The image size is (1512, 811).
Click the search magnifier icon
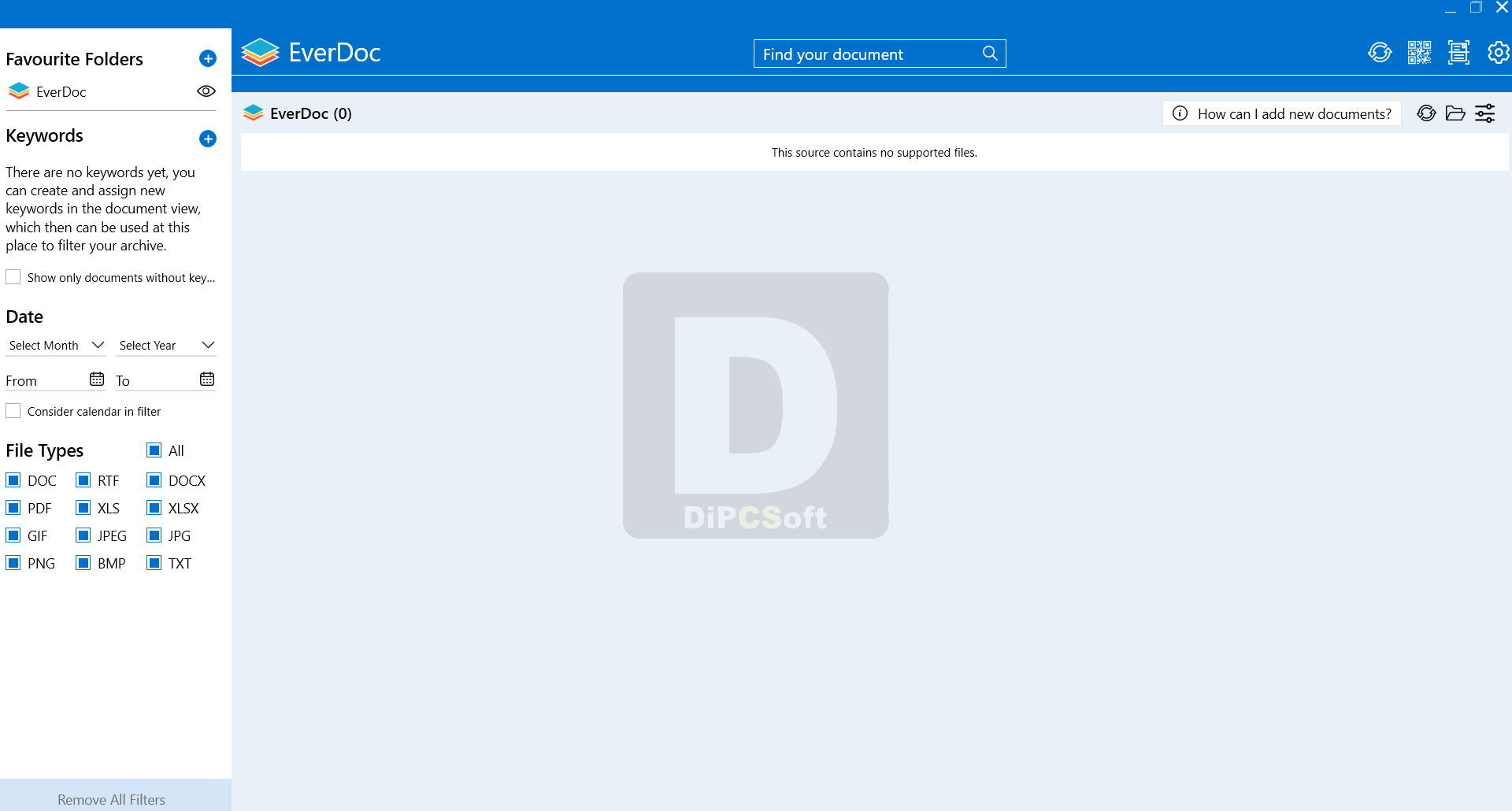pyautogui.click(x=991, y=54)
